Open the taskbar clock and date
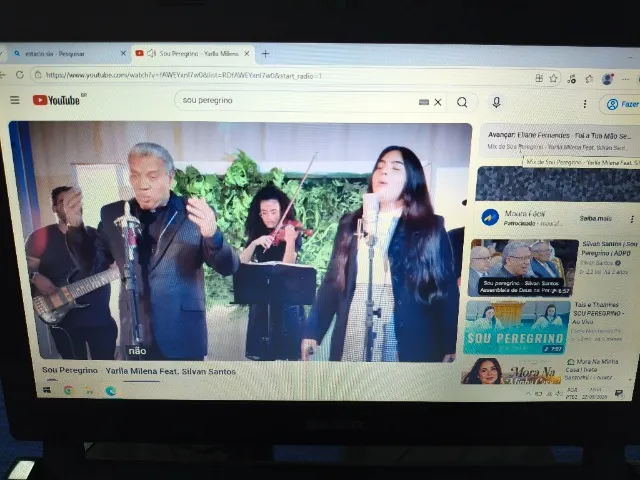 point(595,393)
